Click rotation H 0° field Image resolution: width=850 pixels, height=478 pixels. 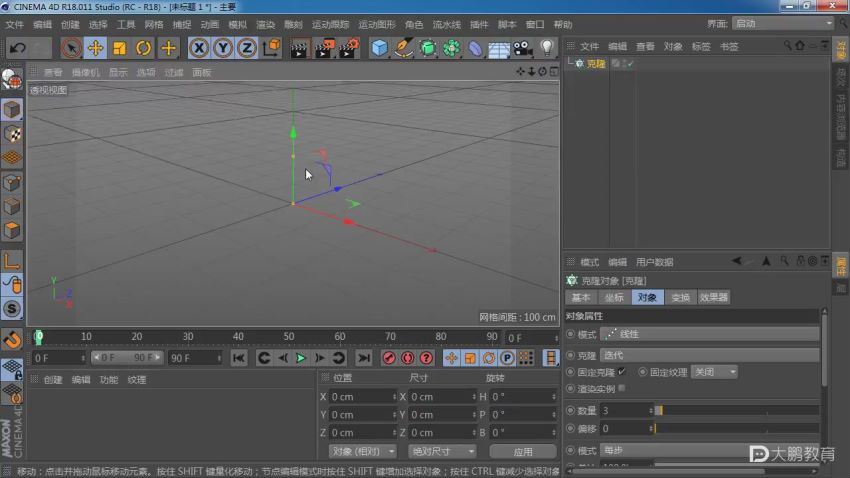(x=524, y=396)
